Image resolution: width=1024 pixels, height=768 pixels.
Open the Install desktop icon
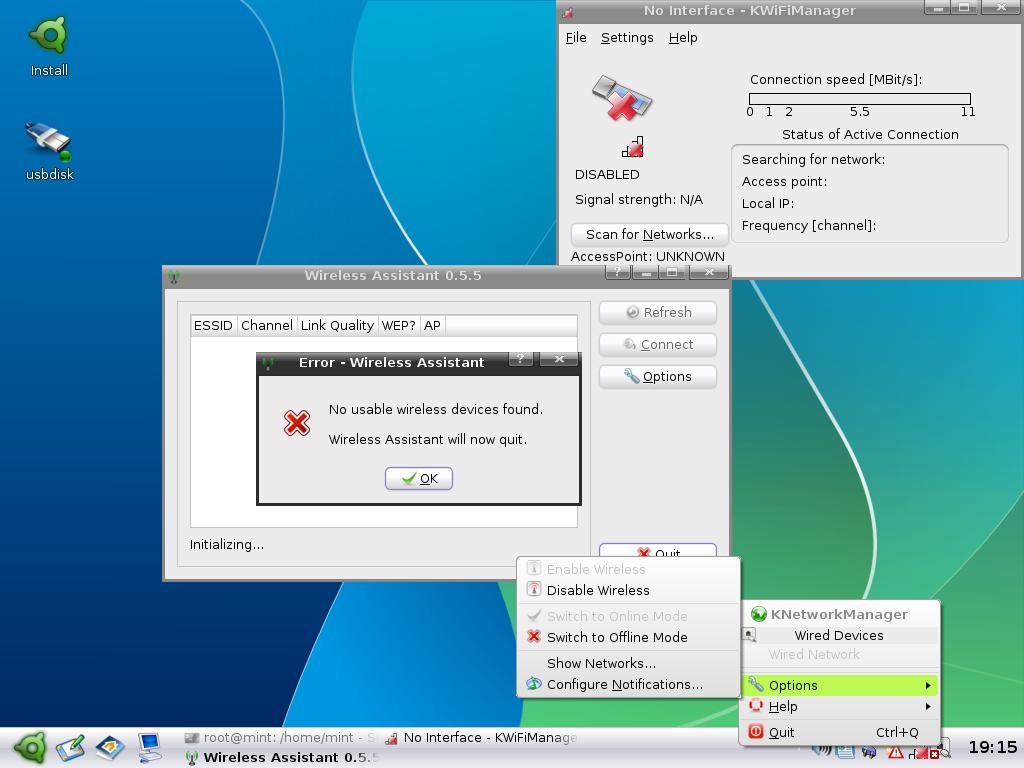(x=49, y=46)
